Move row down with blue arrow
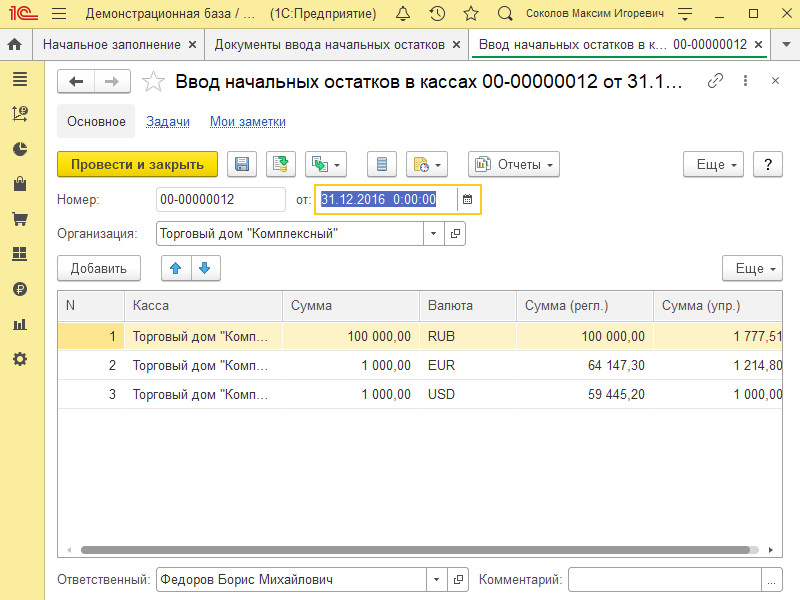 [x=204, y=268]
